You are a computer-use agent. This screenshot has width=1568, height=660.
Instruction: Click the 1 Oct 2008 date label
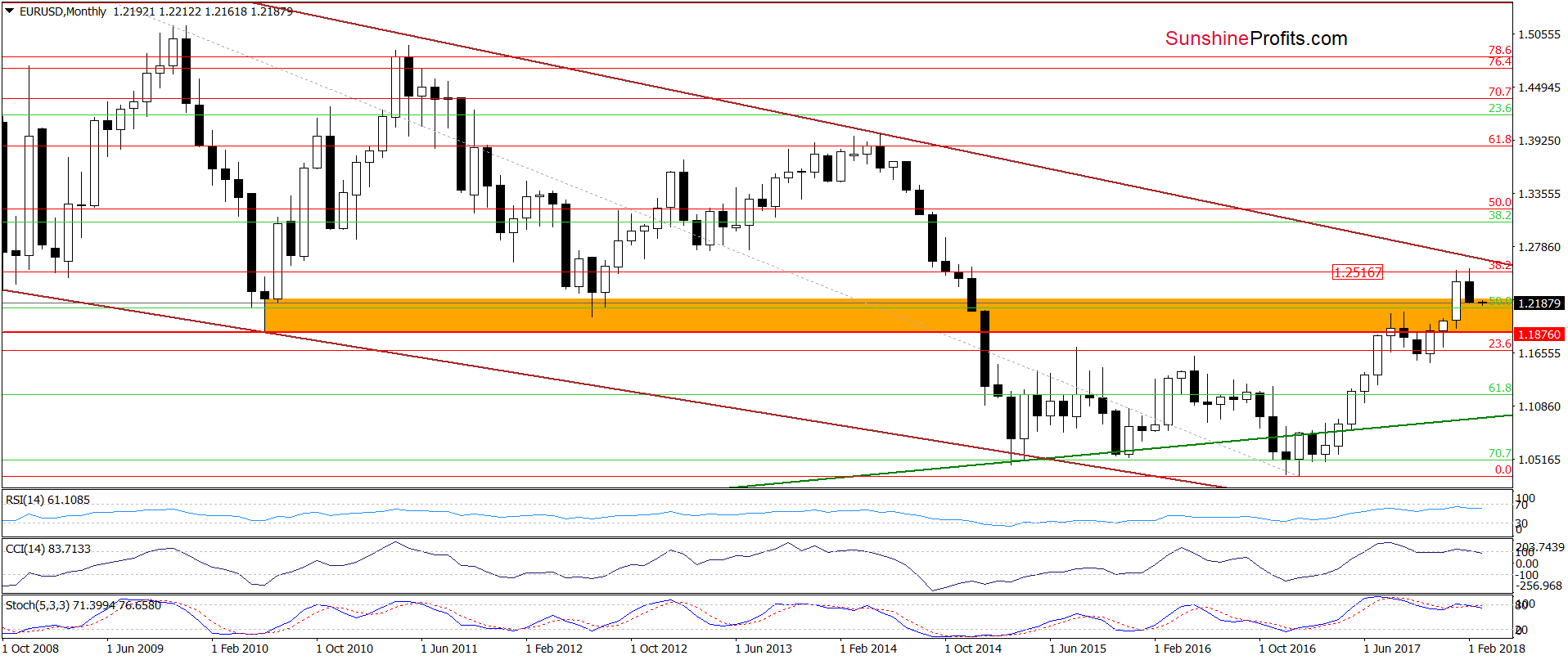click(x=30, y=649)
